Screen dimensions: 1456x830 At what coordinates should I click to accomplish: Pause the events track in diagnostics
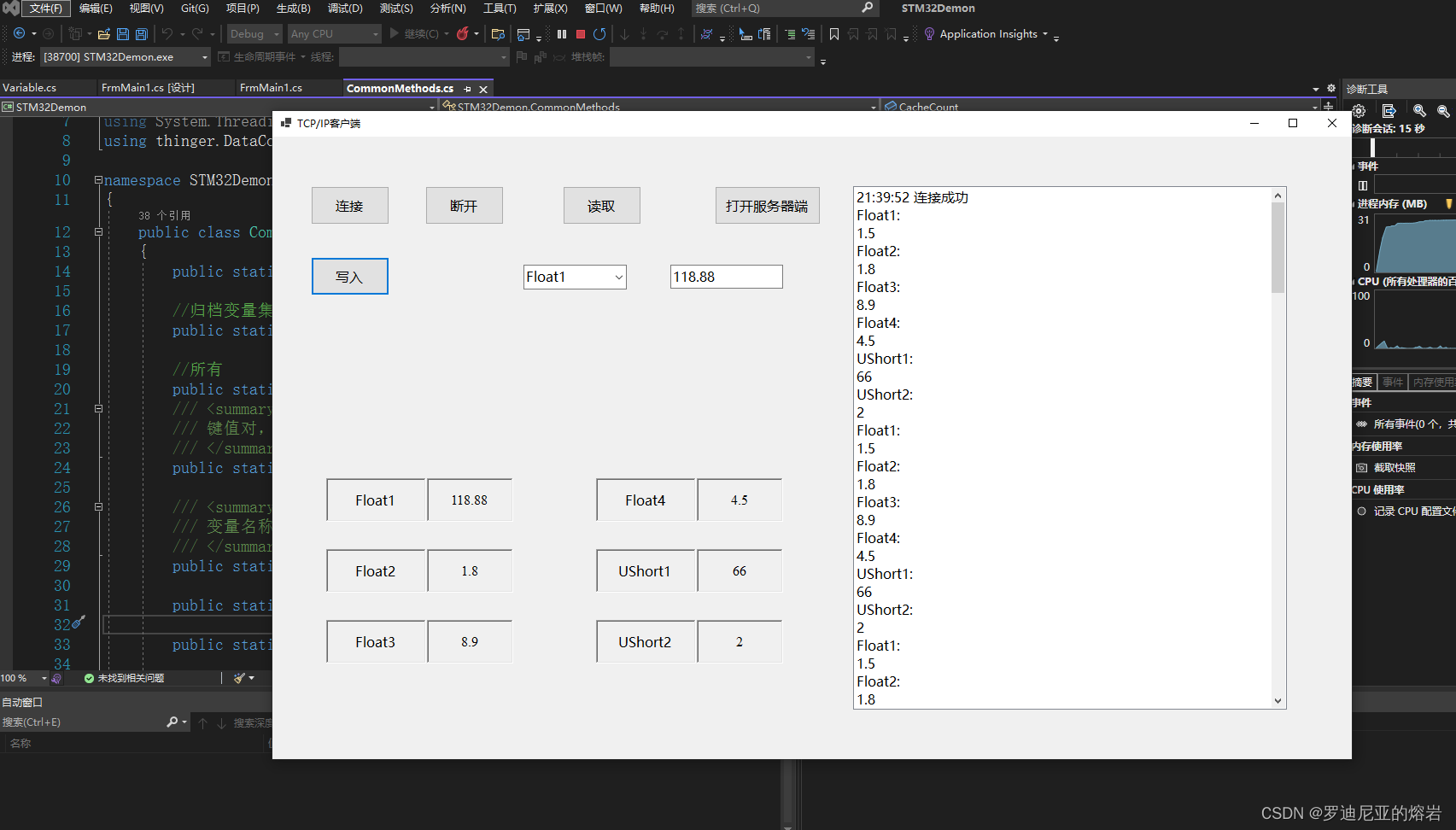(1363, 185)
